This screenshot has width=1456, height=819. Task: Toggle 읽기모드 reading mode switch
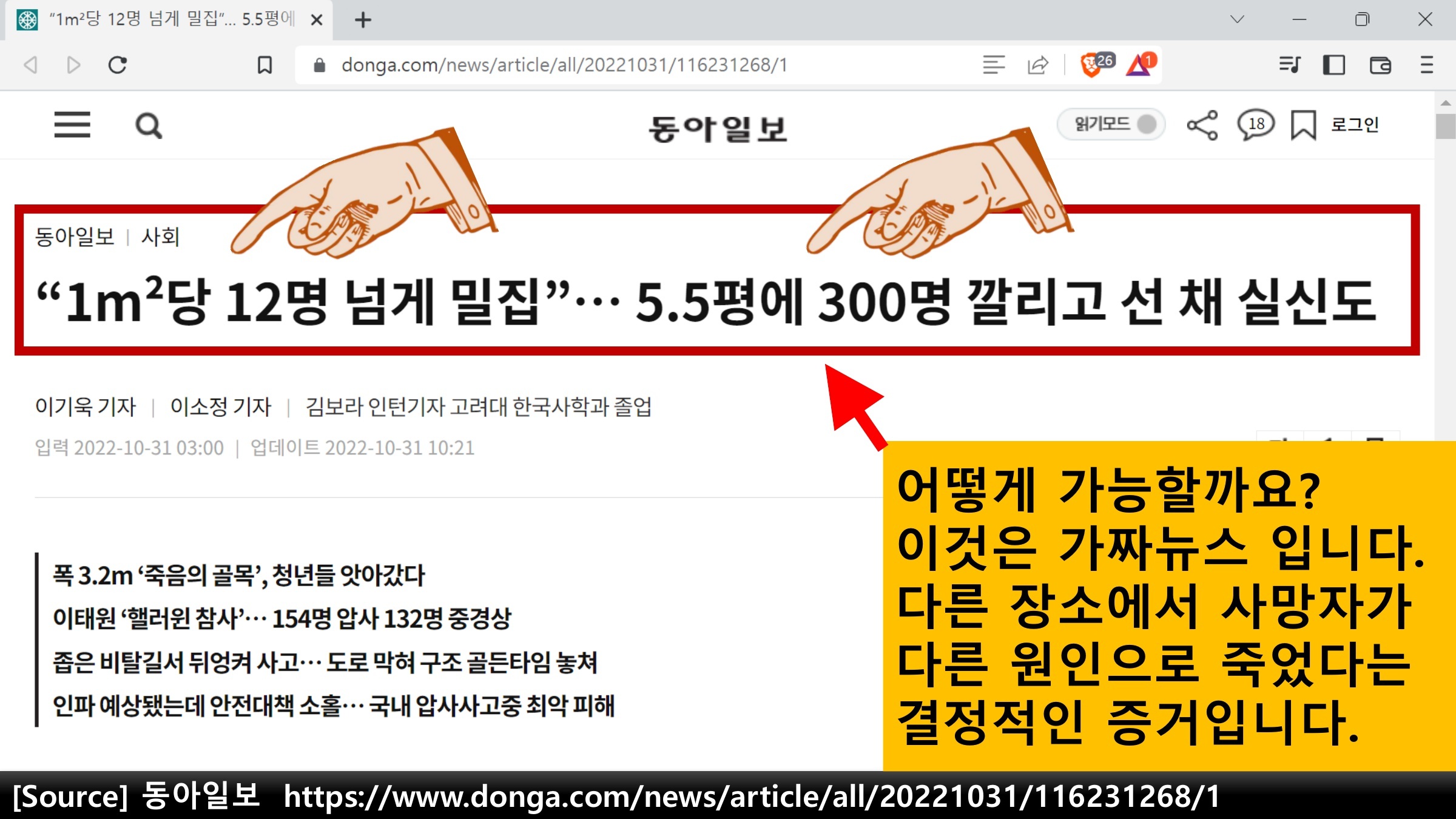point(1111,124)
